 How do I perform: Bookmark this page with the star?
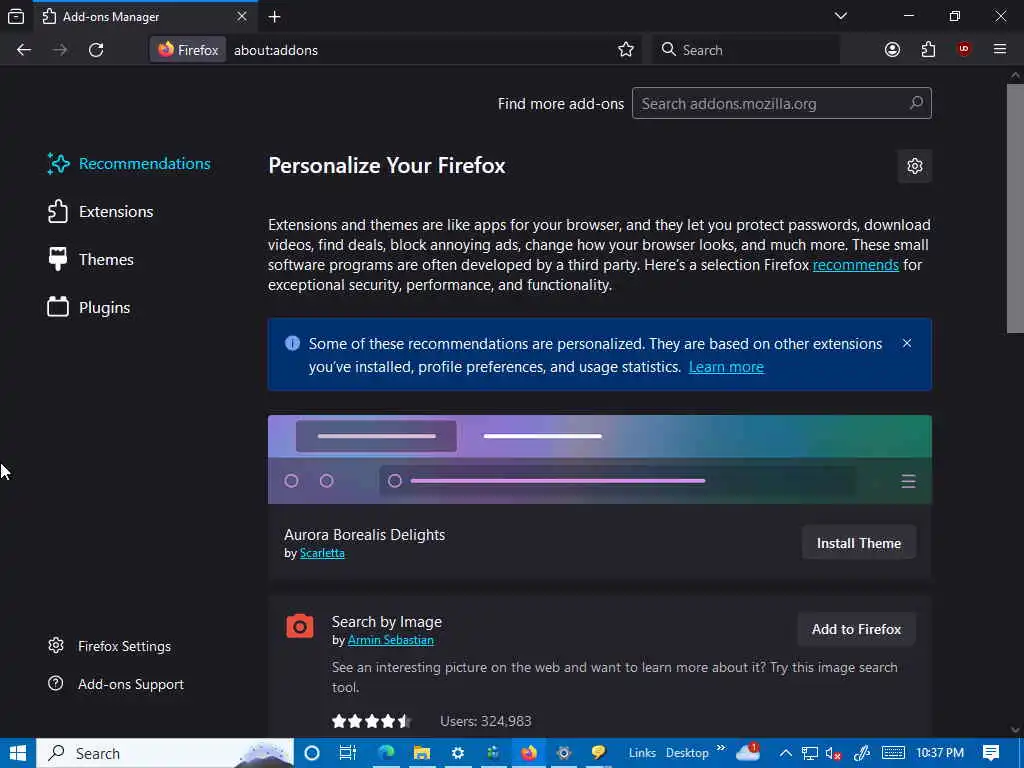[626, 50]
